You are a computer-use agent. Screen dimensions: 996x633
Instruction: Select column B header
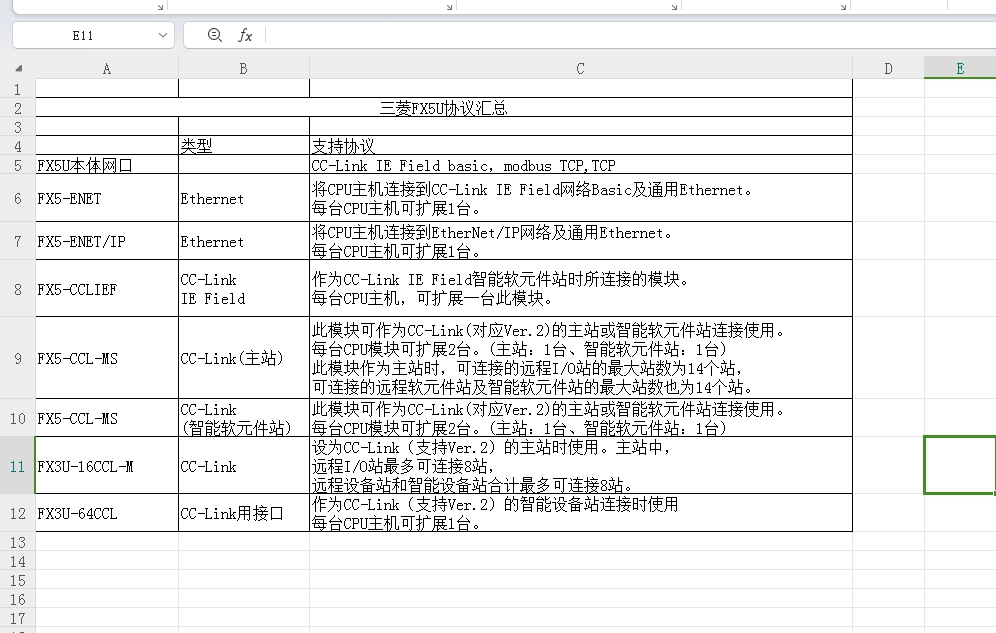pyautogui.click(x=243, y=68)
